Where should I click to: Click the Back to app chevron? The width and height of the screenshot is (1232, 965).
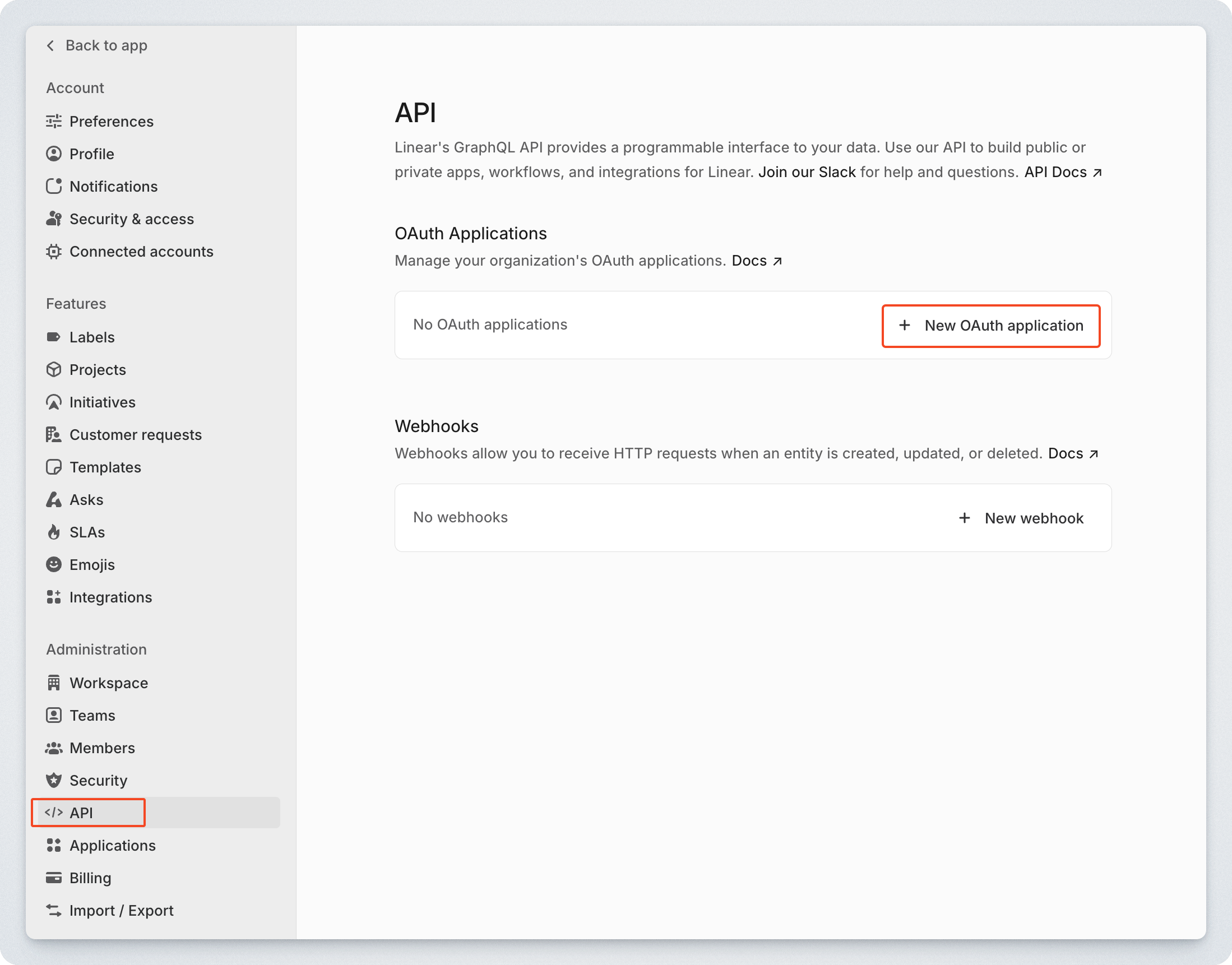pos(51,45)
